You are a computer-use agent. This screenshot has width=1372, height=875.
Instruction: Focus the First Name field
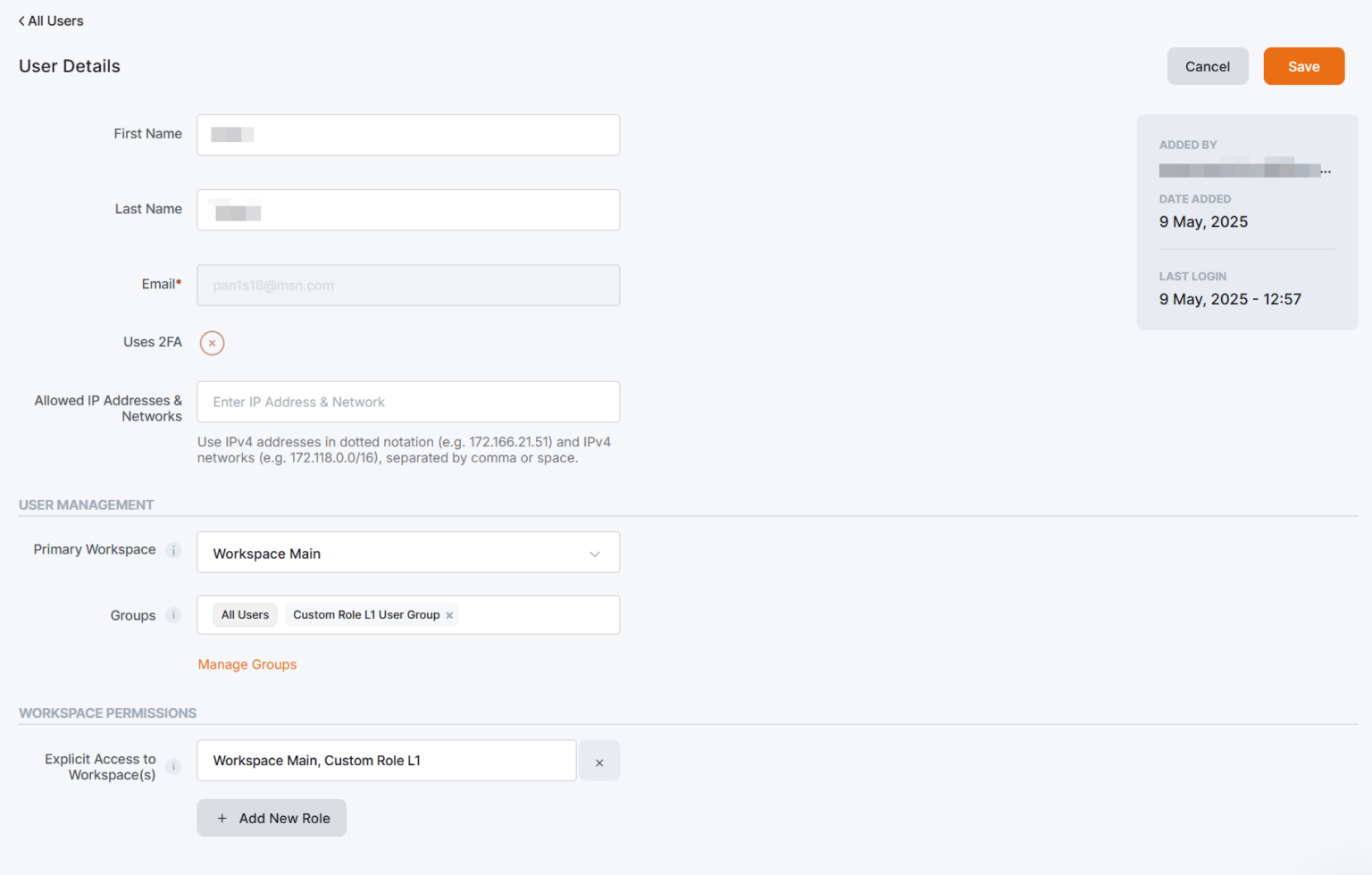(x=408, y=135)
